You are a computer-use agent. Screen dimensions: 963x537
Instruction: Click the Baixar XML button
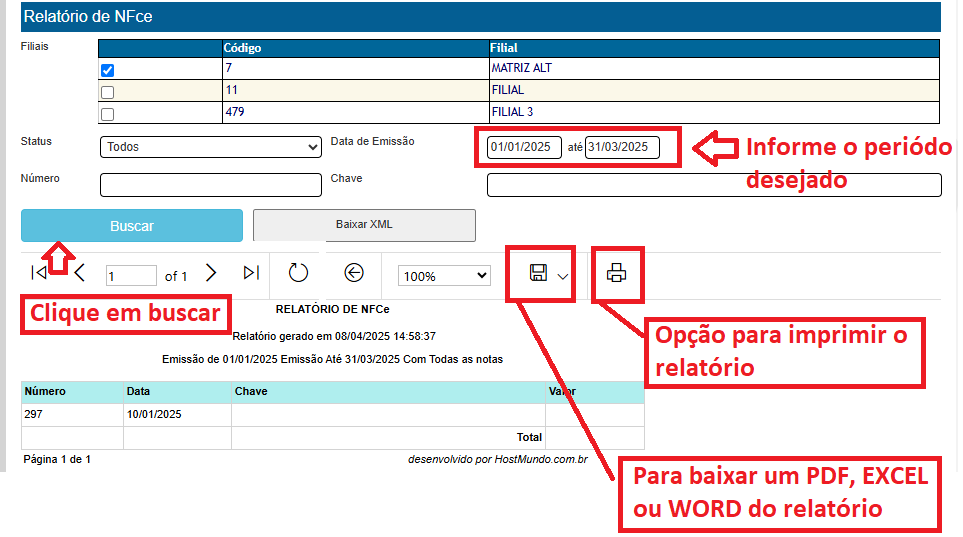pos(364,225)
